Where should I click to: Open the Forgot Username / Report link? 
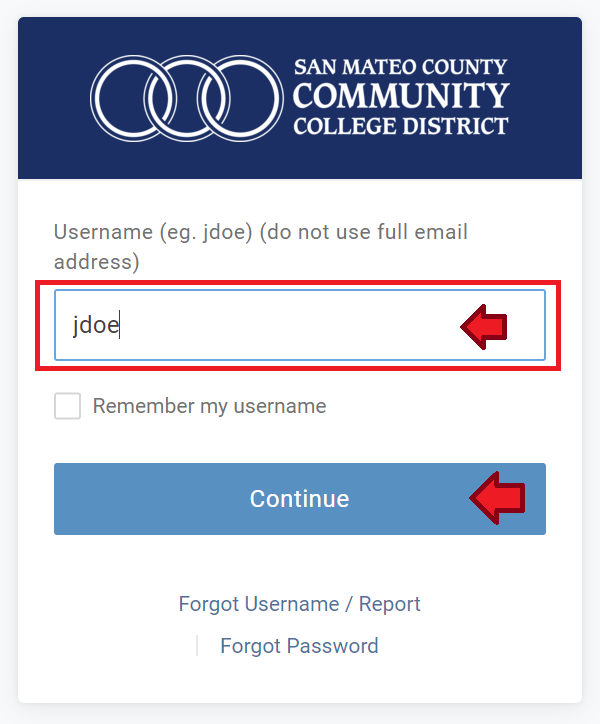tap(299, 604)
